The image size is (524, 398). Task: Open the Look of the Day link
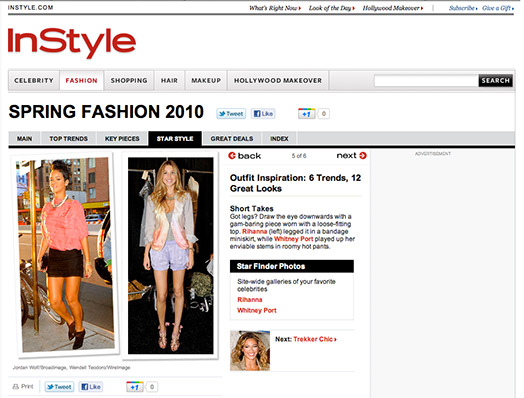tap(332, 8)
